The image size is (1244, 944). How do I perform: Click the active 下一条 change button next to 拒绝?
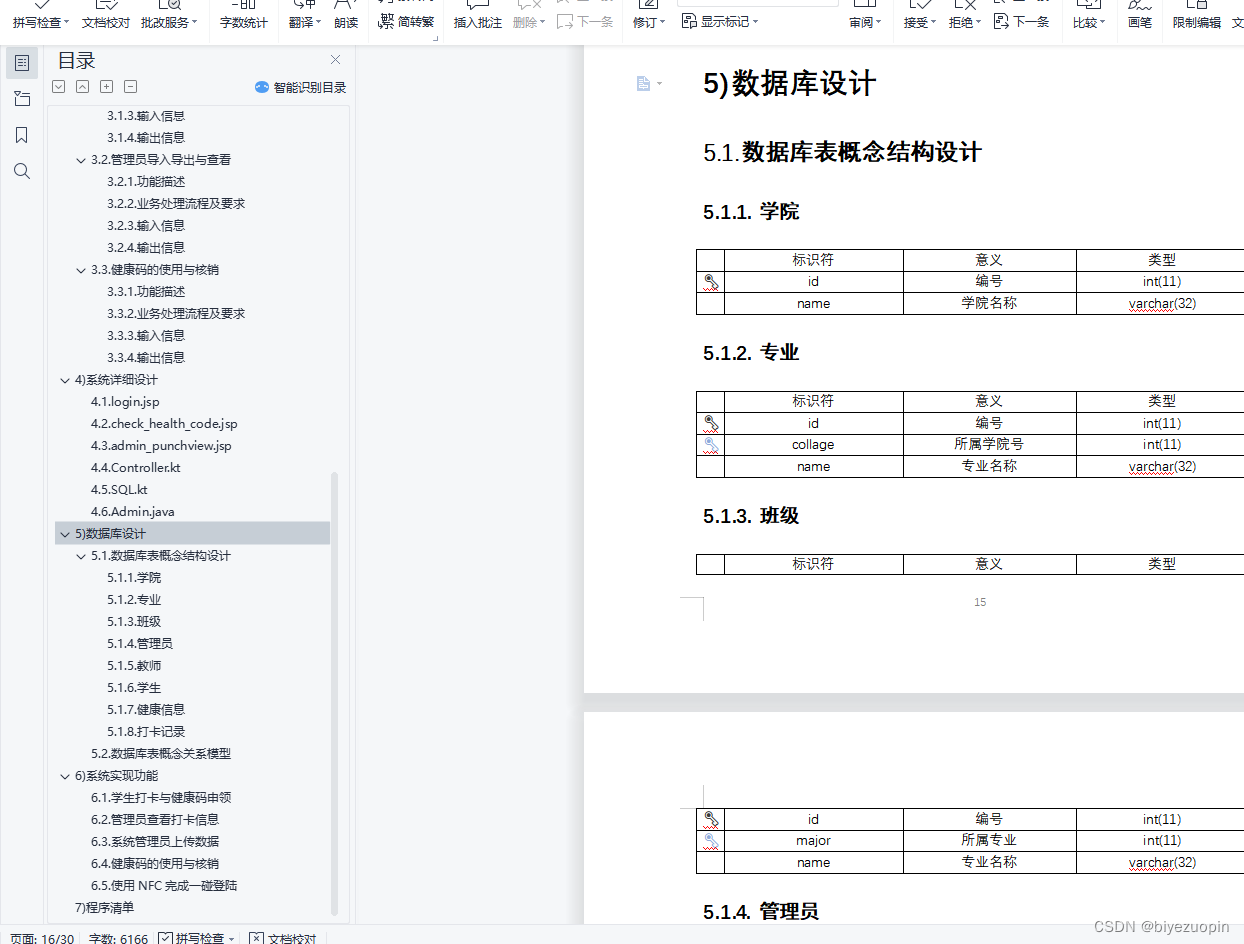point(1022,21)
